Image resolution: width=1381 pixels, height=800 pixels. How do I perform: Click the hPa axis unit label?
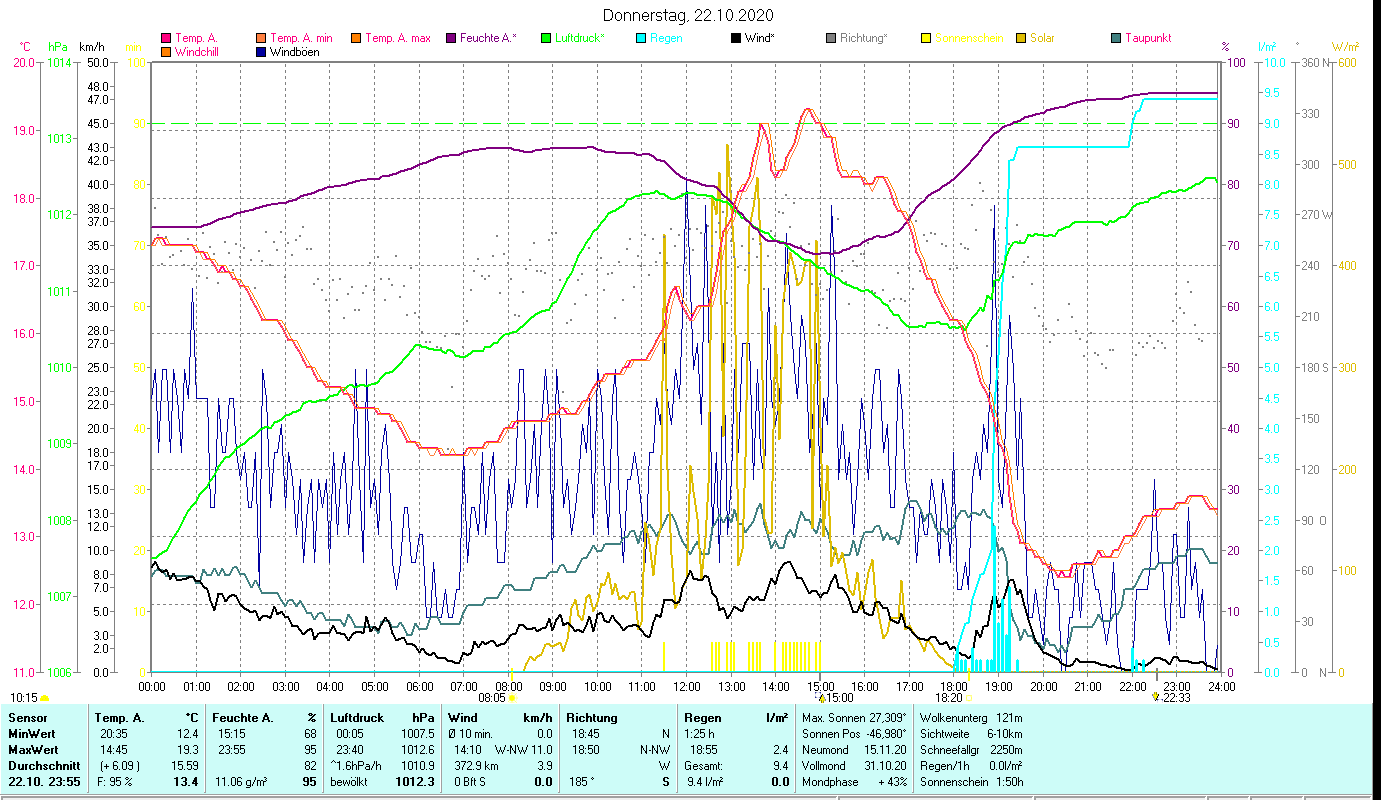pyautogui.click(x=59, y=47)
